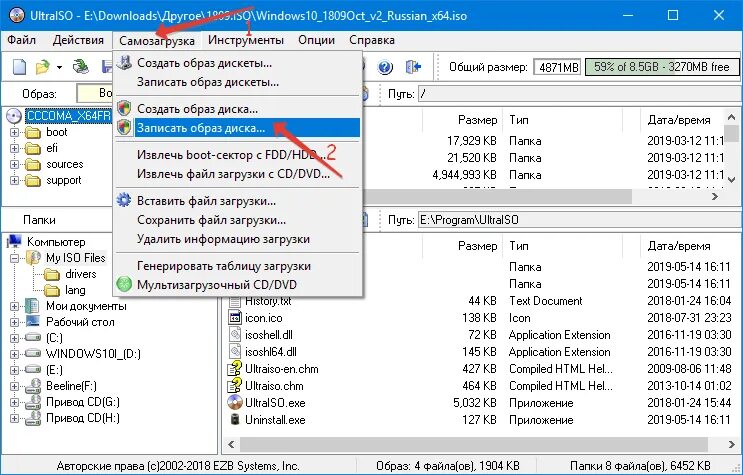Click the Open CD/DVD toolbar icon

pyautogui.click(x=81, y=67)
